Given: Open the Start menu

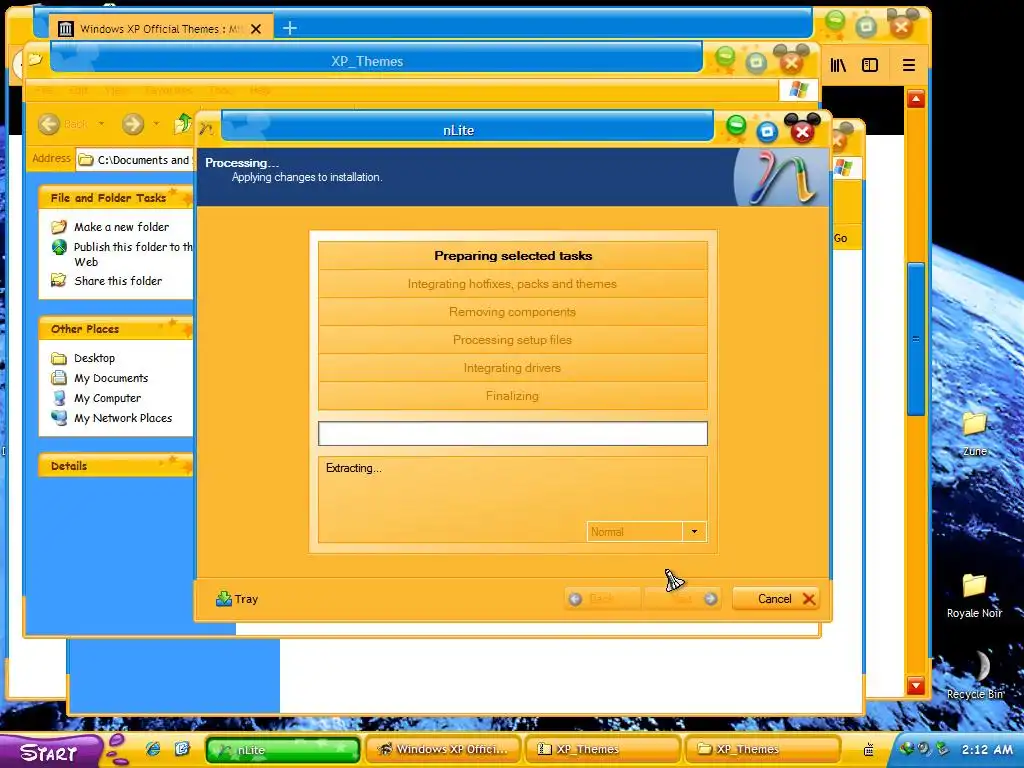Looking at the screenshot, I should [x=49, y=750].
